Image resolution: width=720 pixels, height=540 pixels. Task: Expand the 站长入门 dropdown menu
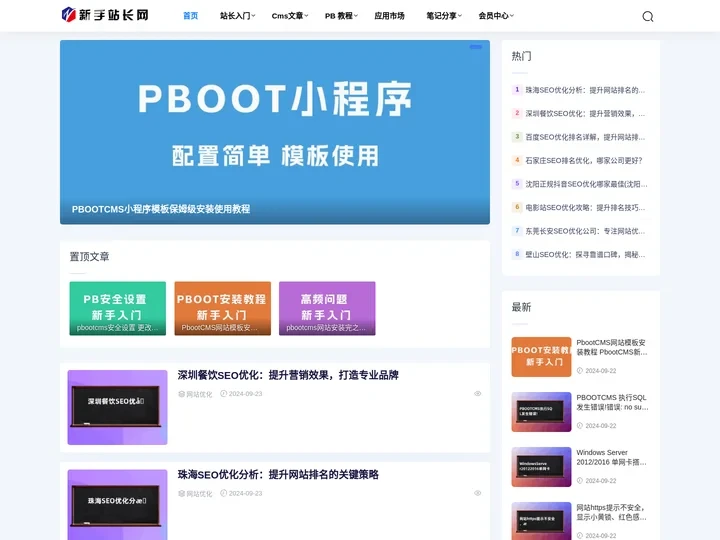click(x=237, y=16)
